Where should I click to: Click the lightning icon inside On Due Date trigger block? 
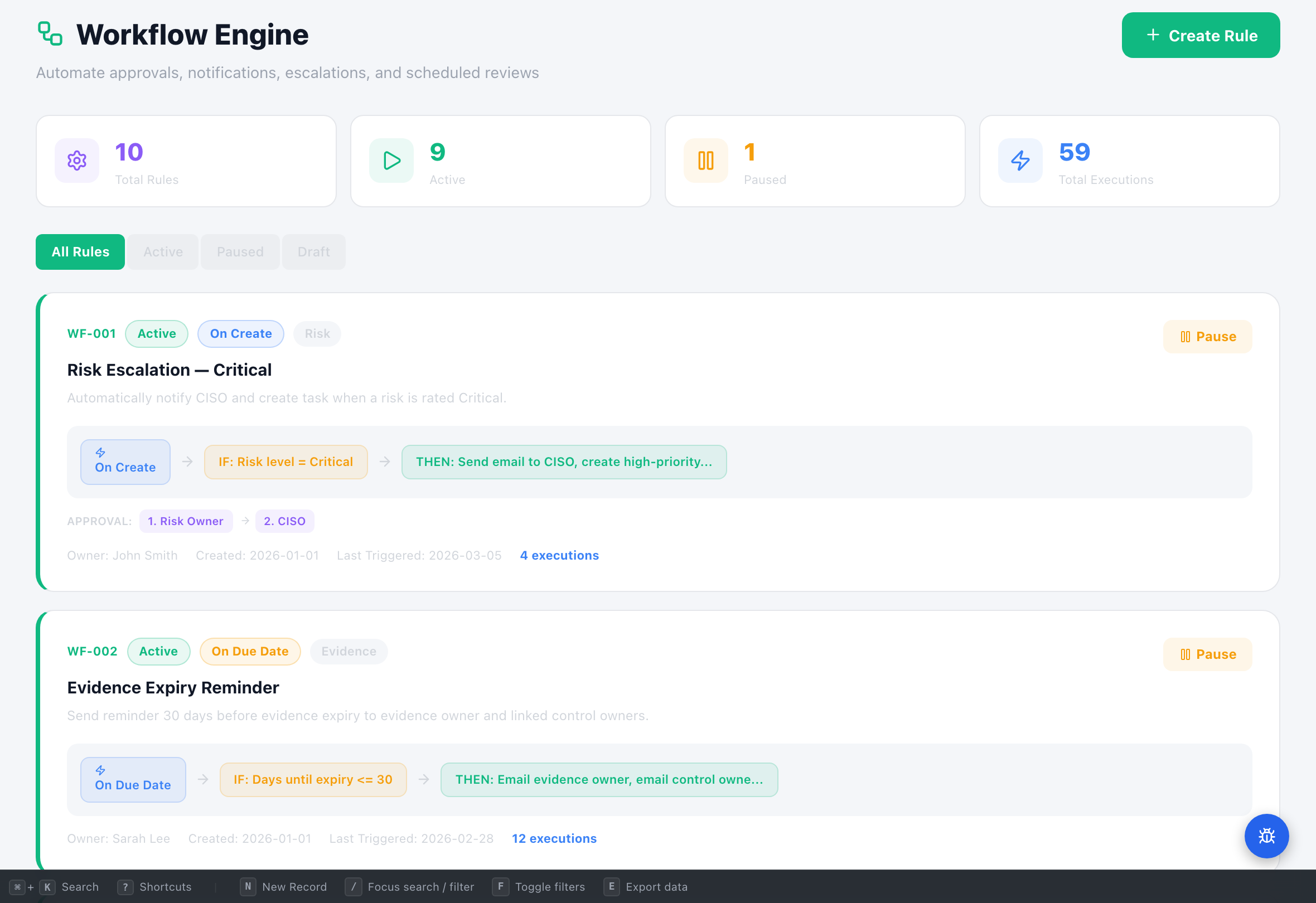[101, 770]
